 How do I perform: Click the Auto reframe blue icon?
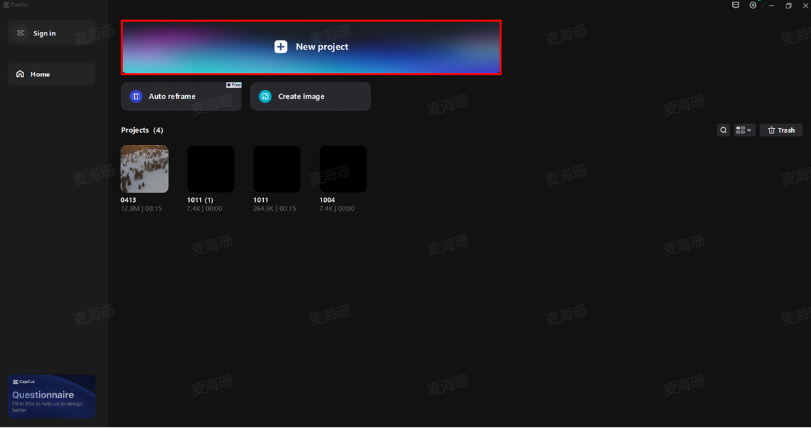136,96
